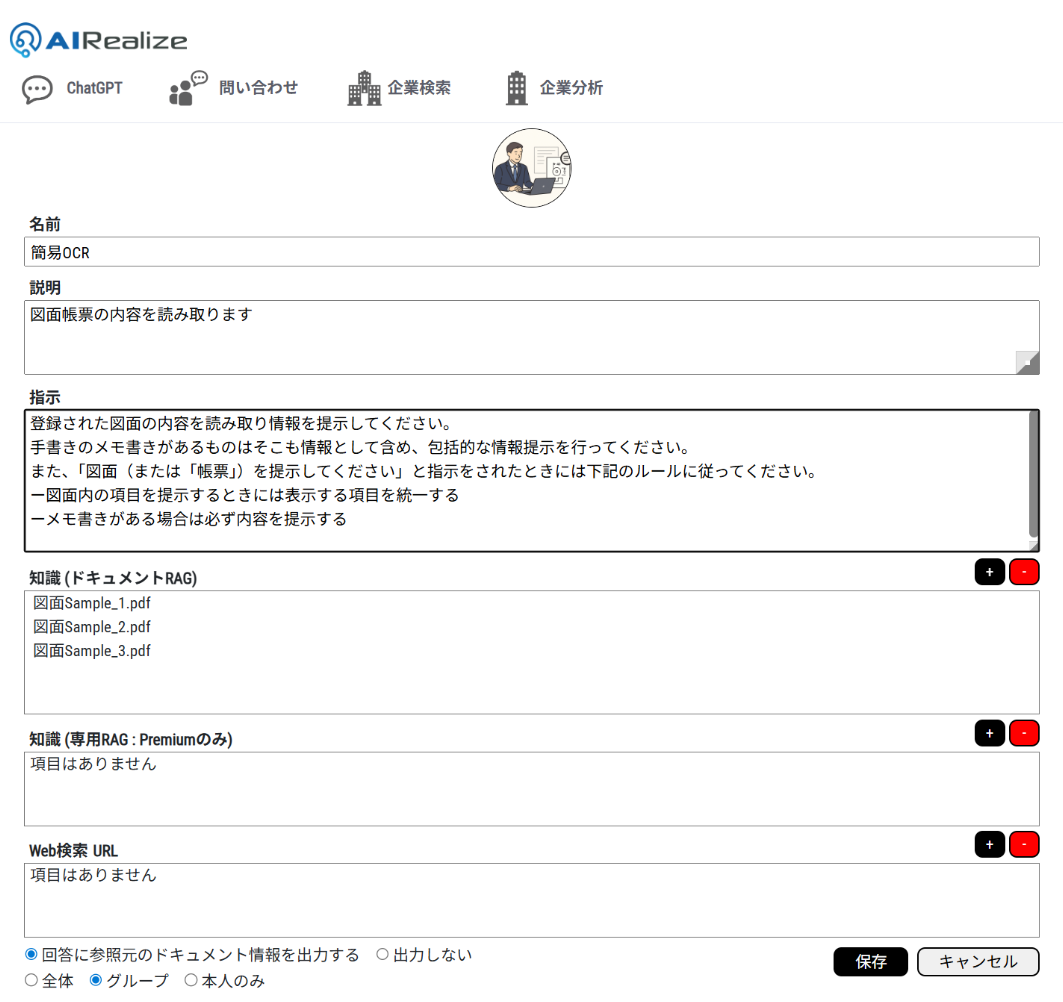The height and width of the screenshot is (1002, 1063).
Task: Click the 企業検索 buildings icon
Action: coord(364,89)
